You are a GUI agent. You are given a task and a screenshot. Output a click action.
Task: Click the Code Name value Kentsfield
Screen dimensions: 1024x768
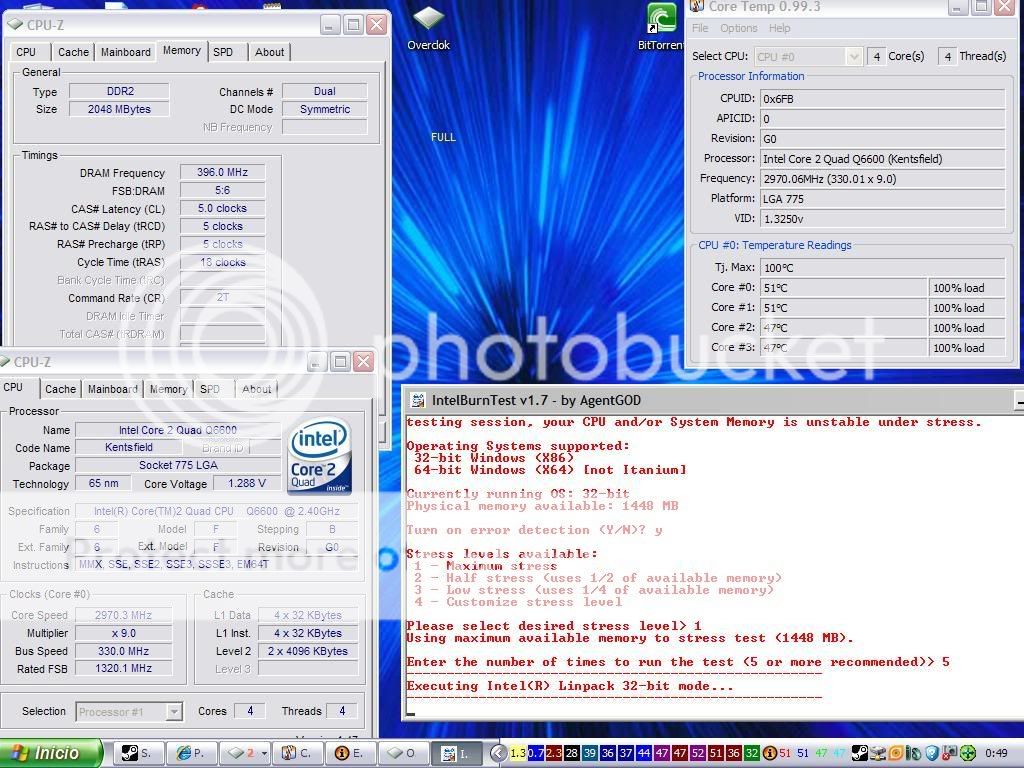tap(129, 447)
